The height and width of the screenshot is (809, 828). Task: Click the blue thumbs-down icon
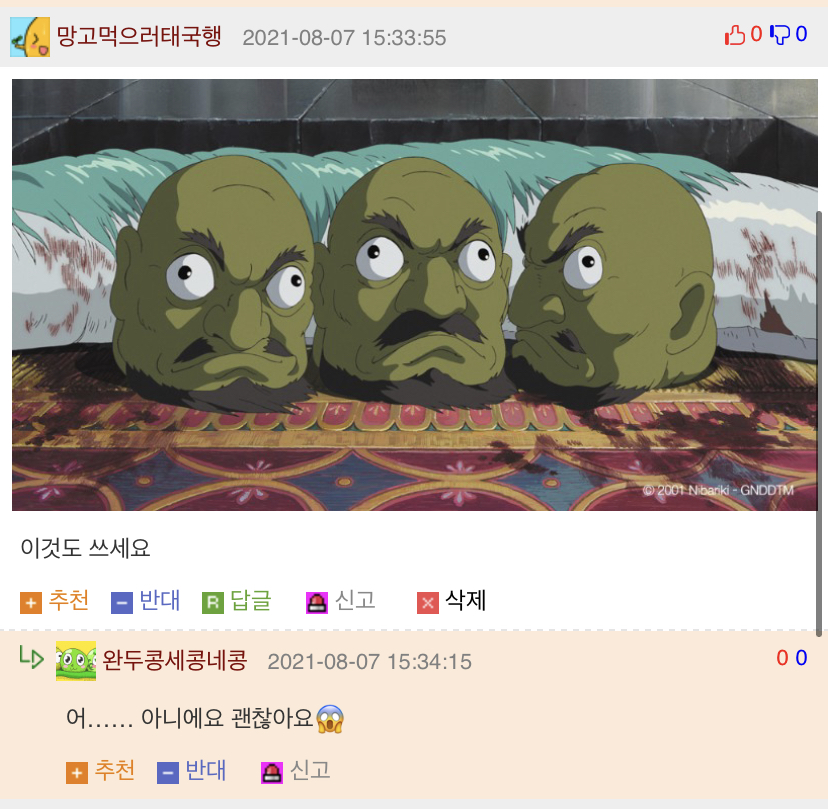(779, 35)
